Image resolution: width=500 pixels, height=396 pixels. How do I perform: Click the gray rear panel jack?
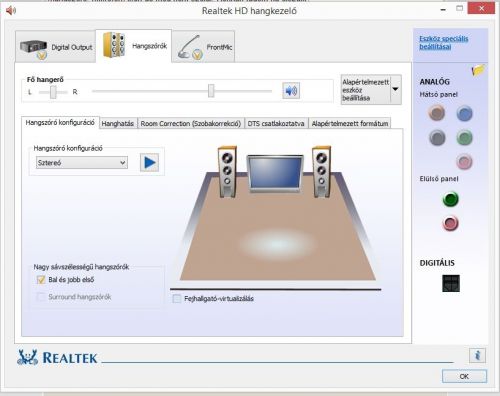[x=437, y=138]
